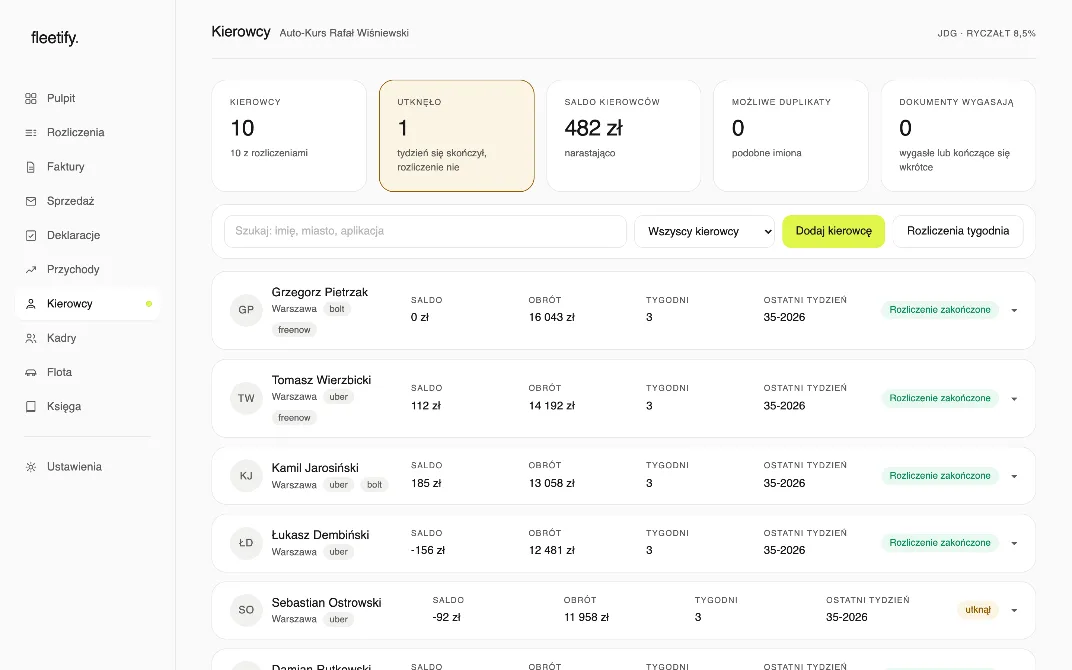Viewport: 1072px width, 670px height.
Task: Click the 'freenow' tag under Tomasz Wierzbicki
Action: point(294,418)
